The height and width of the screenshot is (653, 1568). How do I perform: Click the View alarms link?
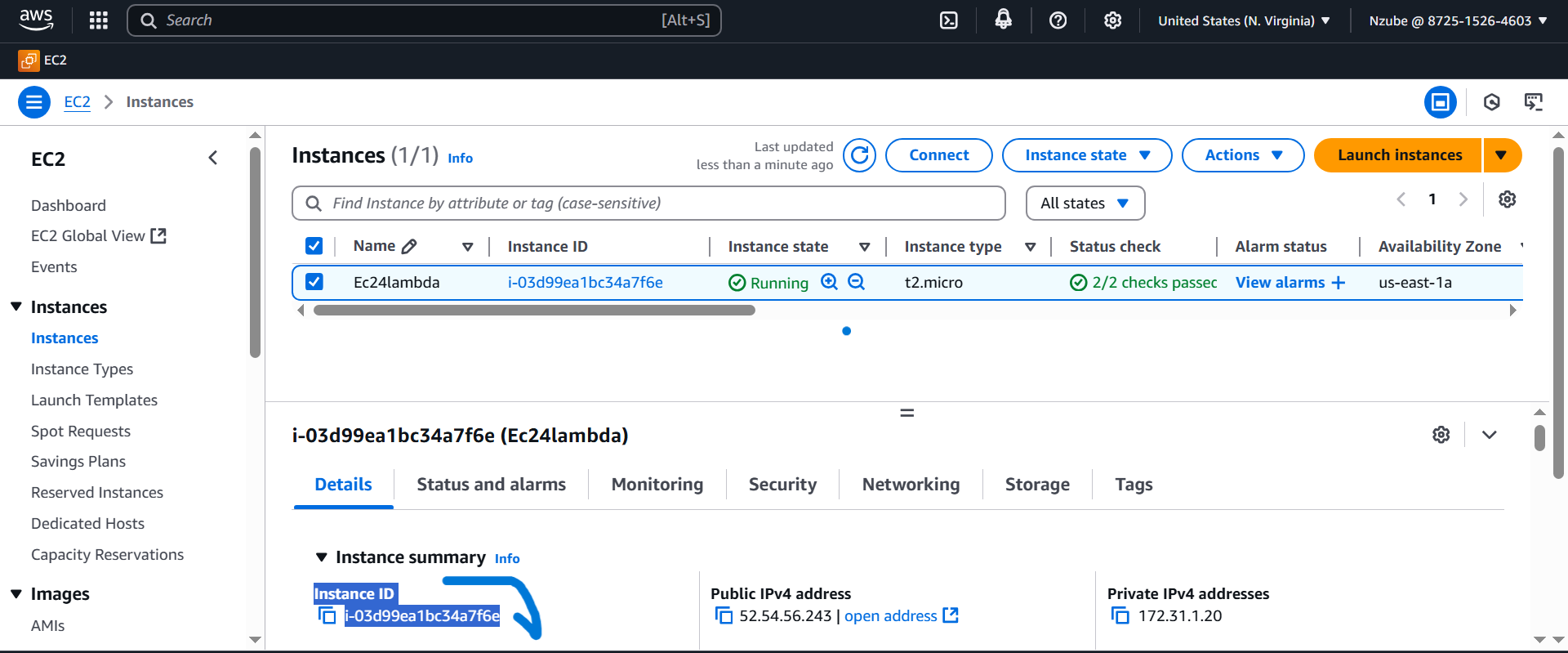[x=1280, y=283]
